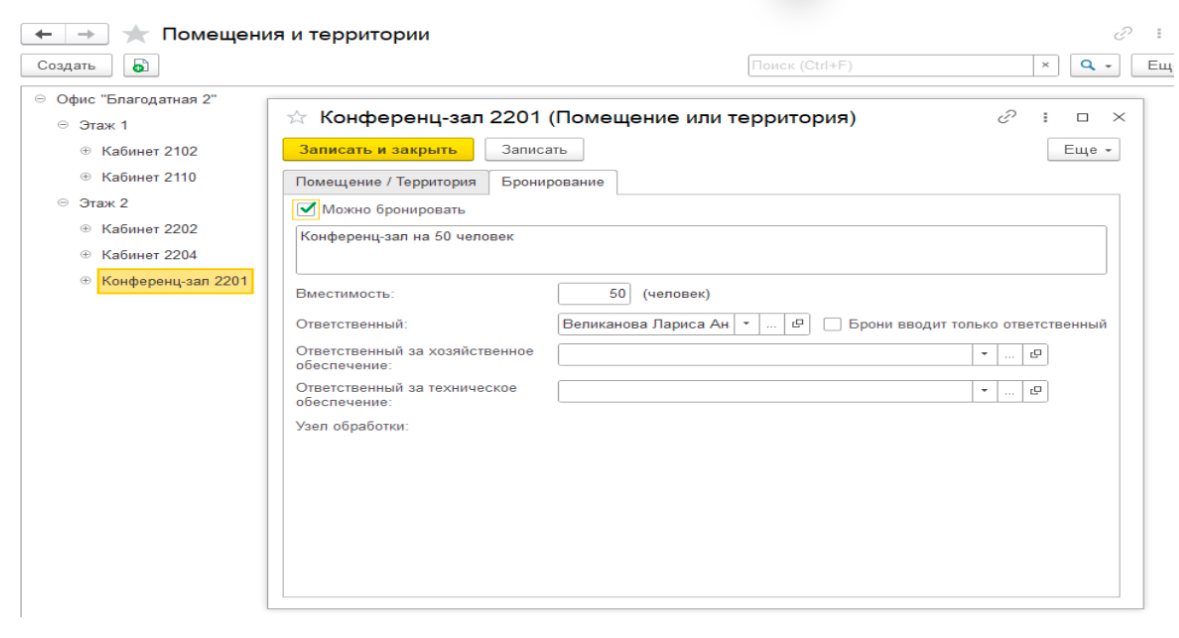Go back with the left arrow button
The width and height of the screenshot is (1179, 638).
[44, 34]
